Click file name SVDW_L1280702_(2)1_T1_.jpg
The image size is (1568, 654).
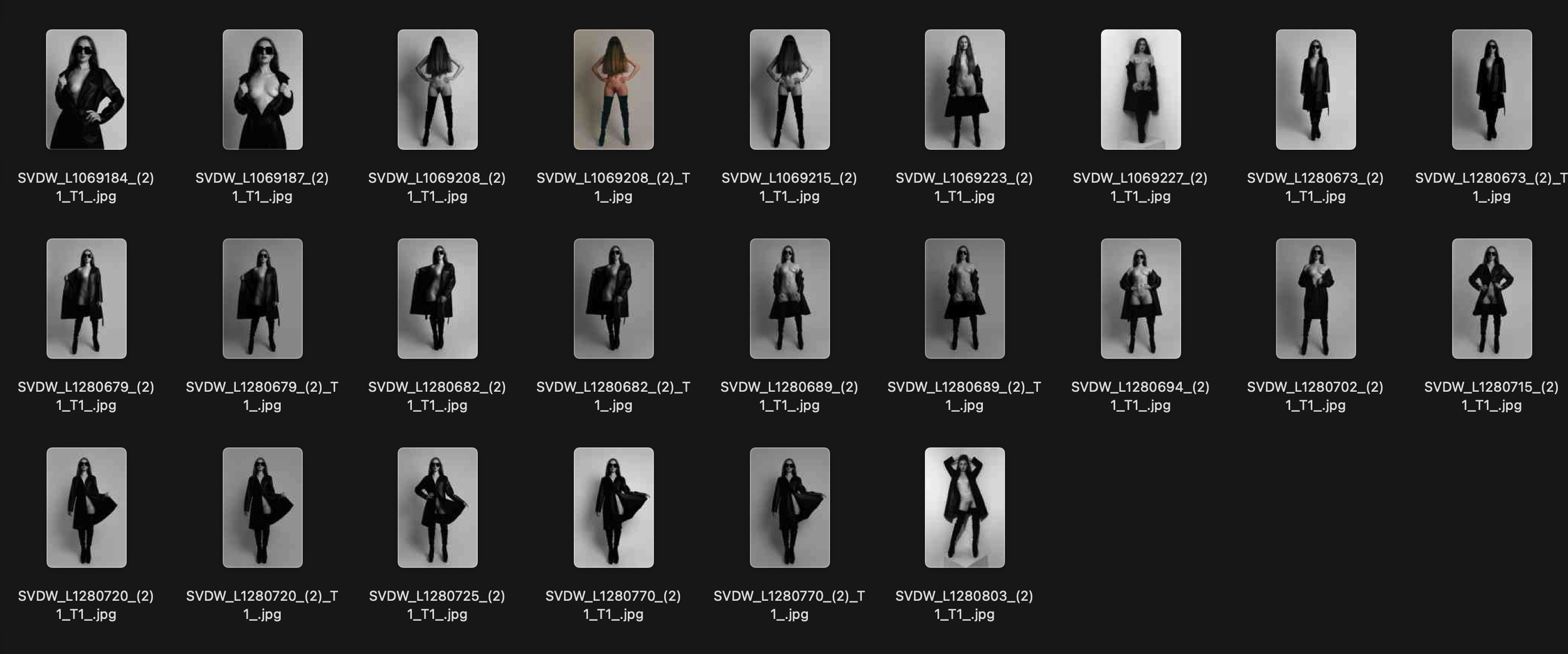[1316, 396]
